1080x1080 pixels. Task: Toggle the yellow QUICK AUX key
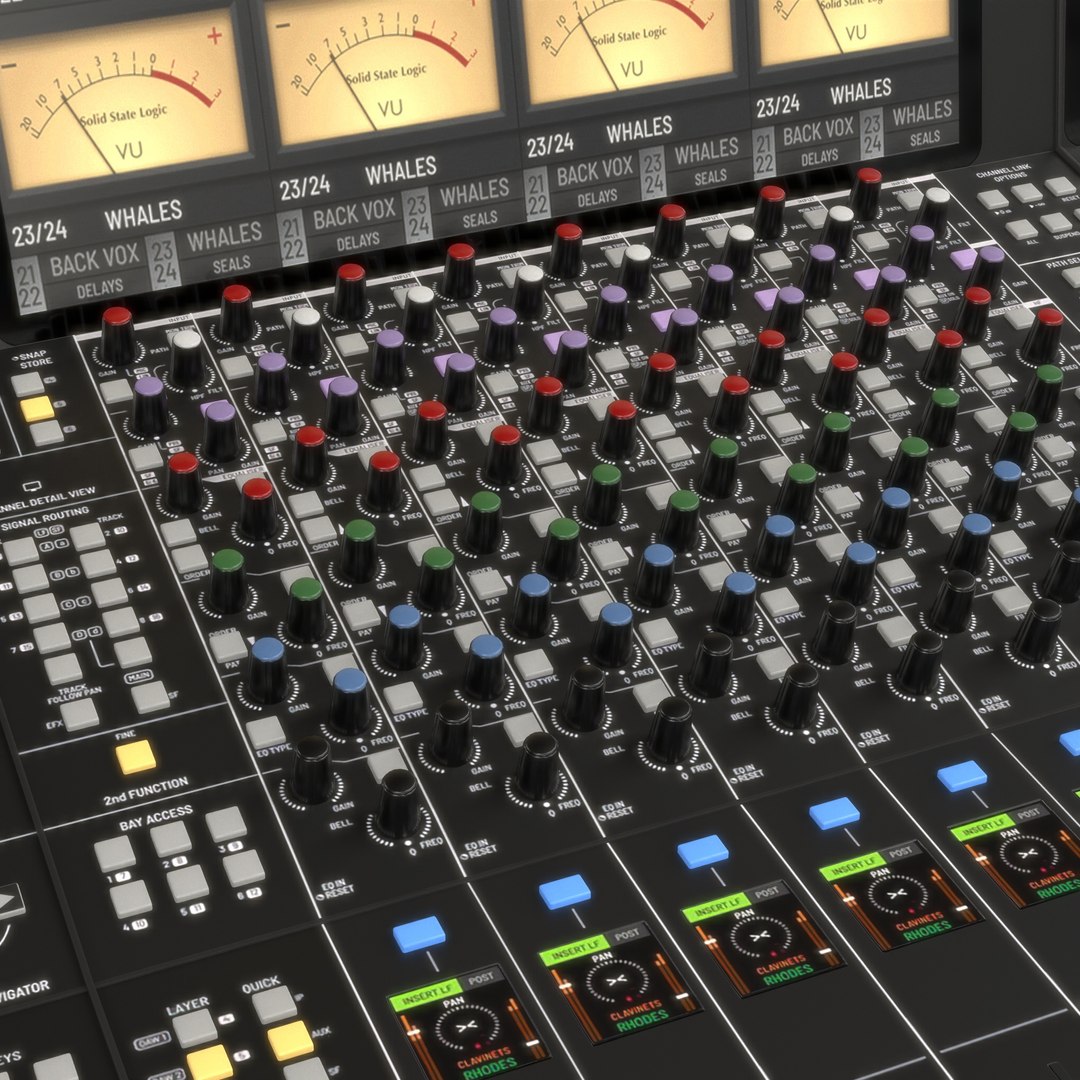click(x=291, y=1040)
